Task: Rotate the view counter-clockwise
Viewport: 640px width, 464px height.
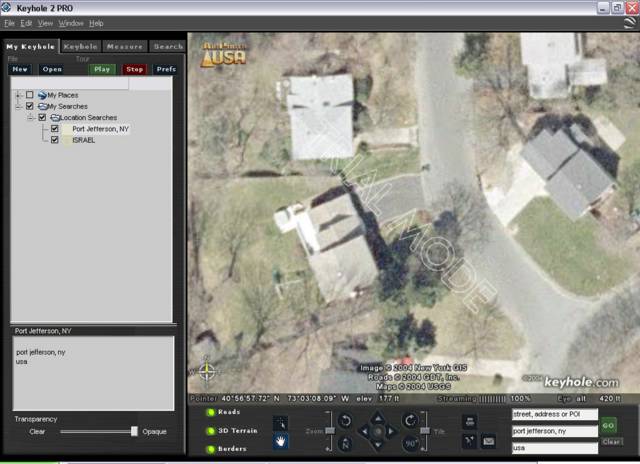Action: (x=345, y=421)
